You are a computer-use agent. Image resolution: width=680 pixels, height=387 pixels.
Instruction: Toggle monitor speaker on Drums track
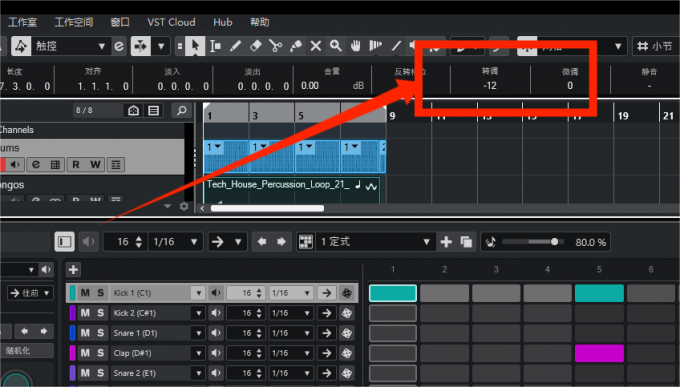15,164
